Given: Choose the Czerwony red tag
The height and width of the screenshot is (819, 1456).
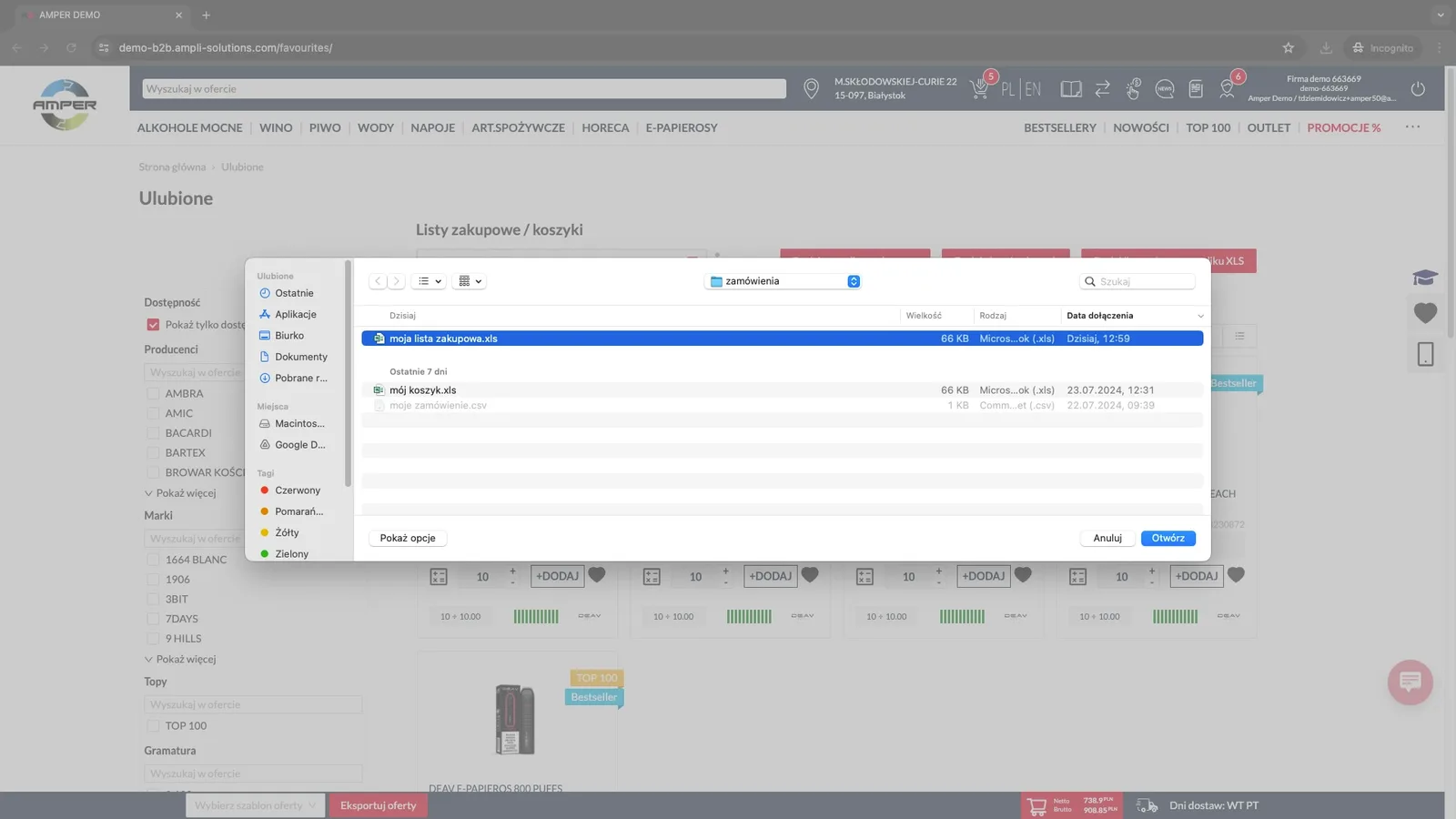Looking at the screenshot, I should click(x=298, y=490).
